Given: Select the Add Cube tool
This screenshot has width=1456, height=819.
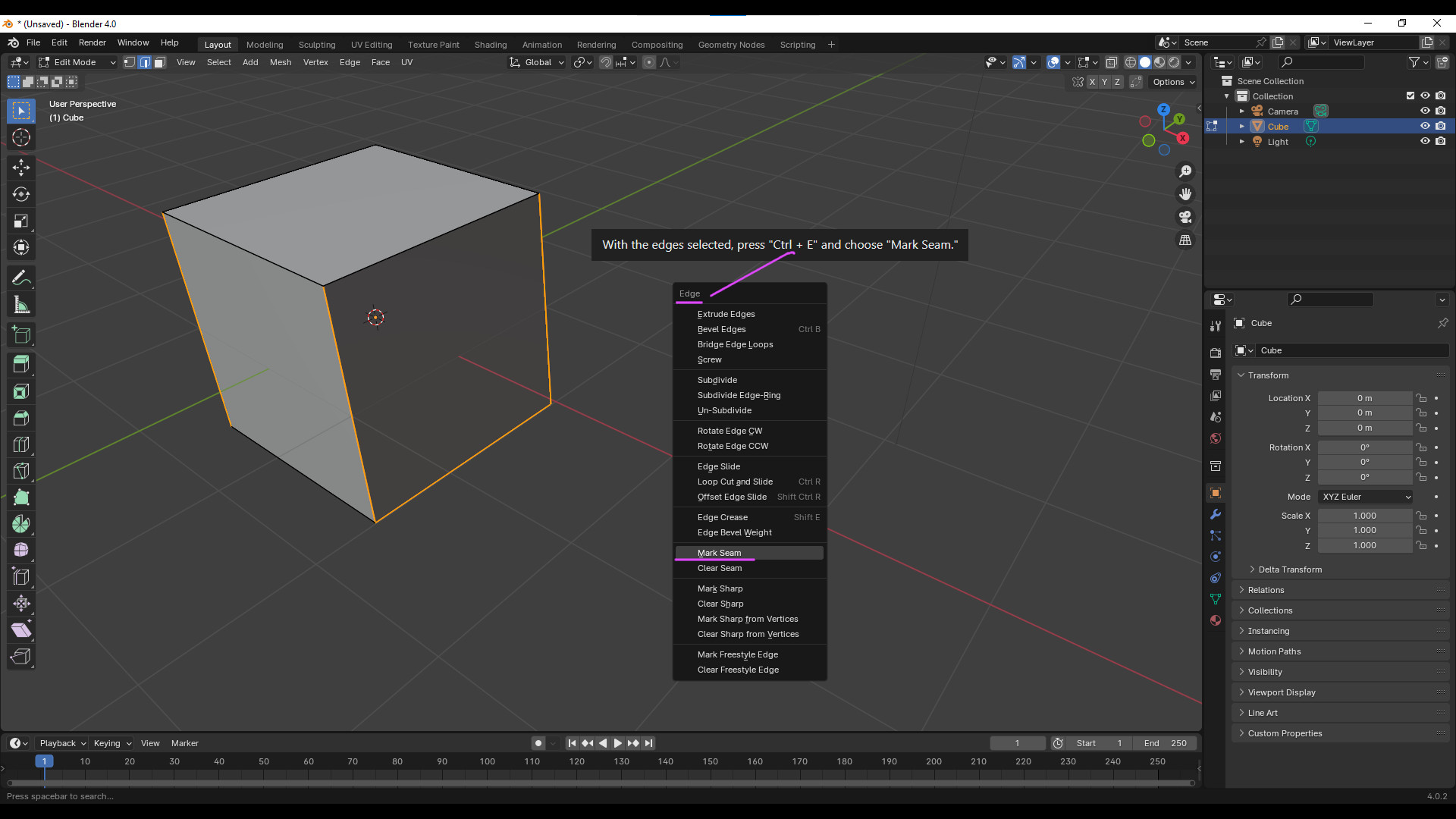Looking at the screenshot, I should tap(21, 335).
